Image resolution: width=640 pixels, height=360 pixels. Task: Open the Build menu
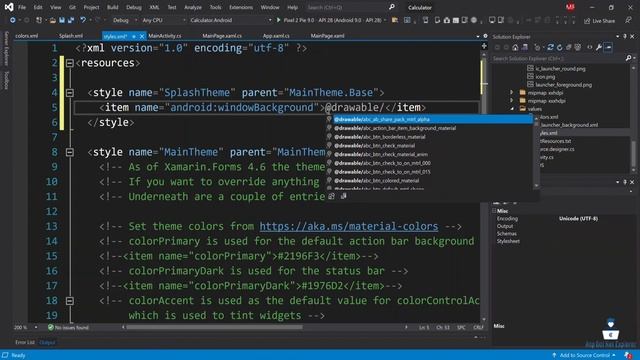[112, 7]
